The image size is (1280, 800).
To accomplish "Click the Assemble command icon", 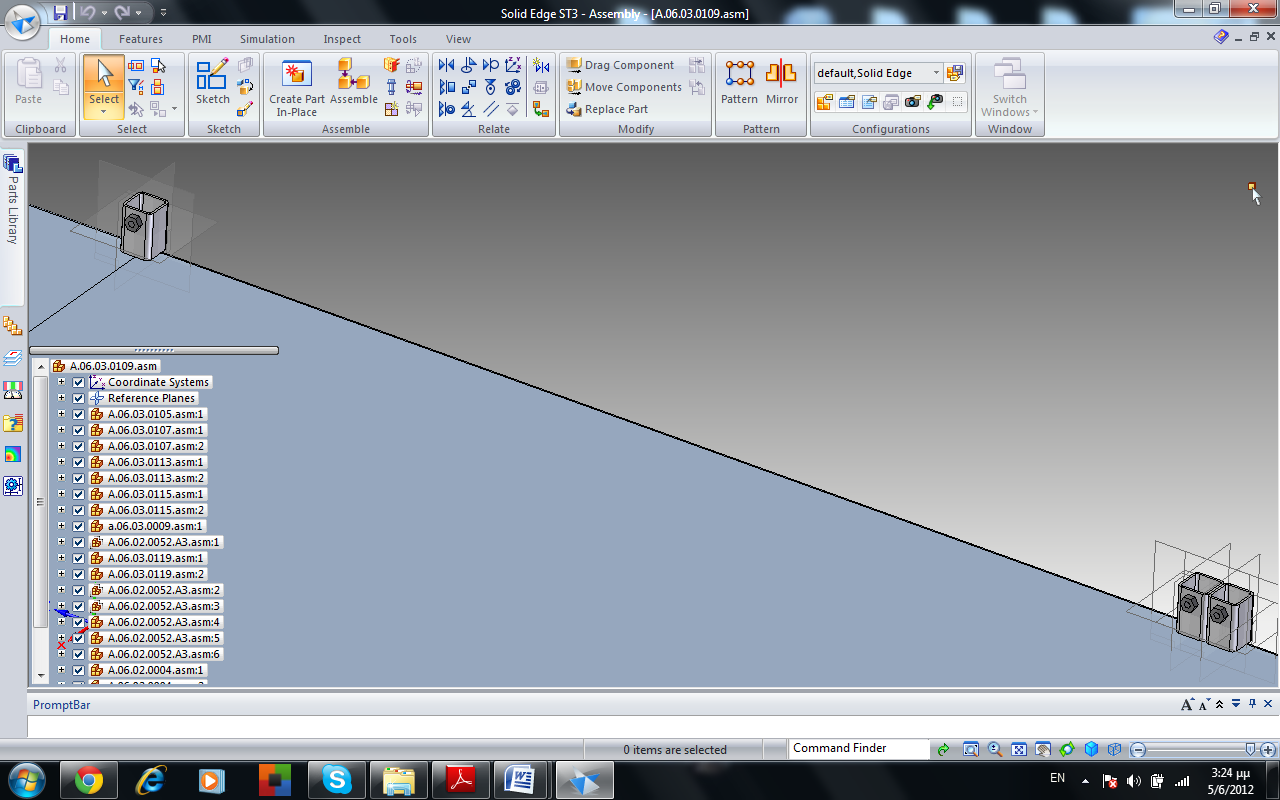I will click(353, 74).
